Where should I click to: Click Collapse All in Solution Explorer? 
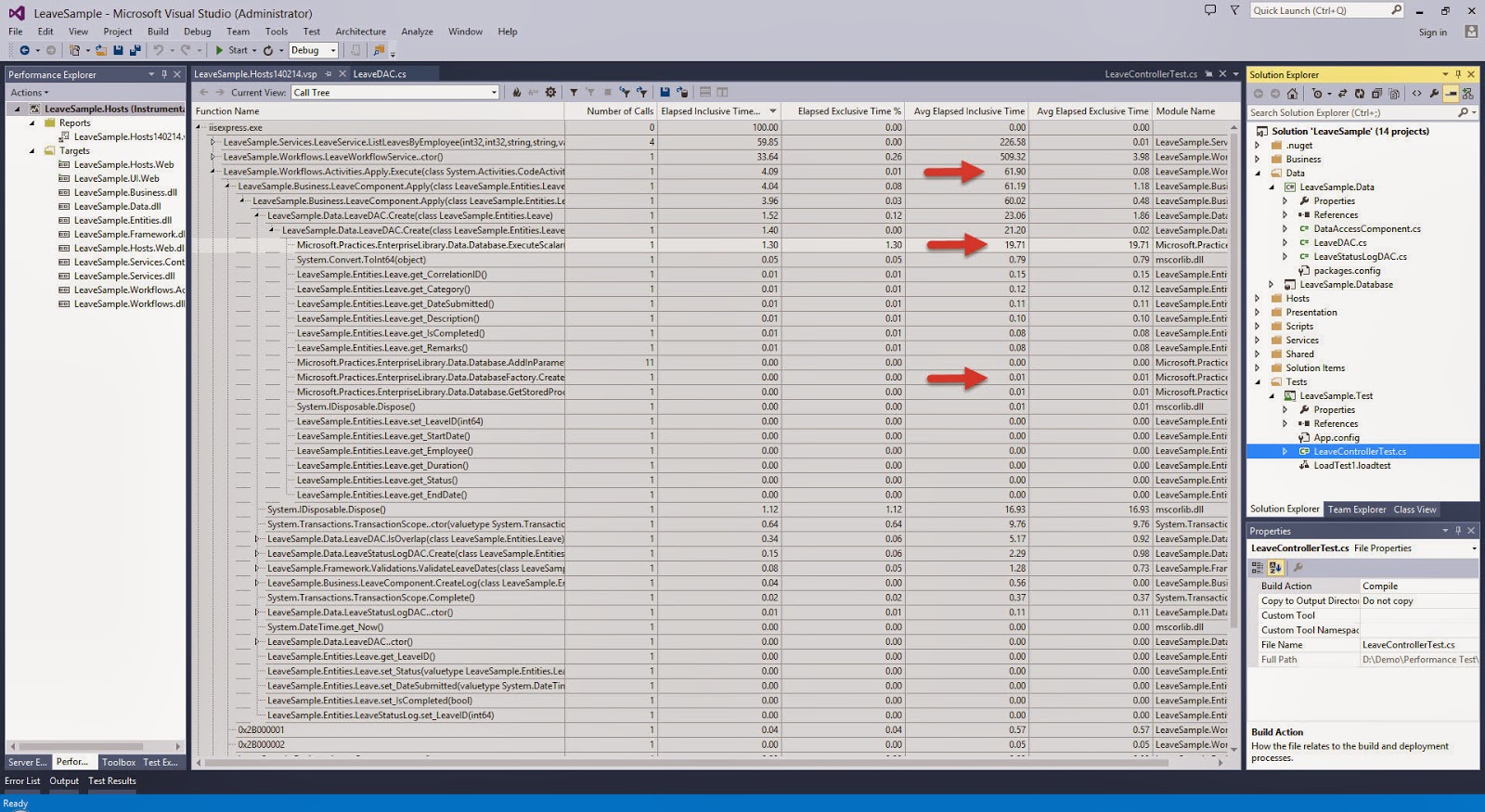pyautogui.click(x=1377, y=94)
